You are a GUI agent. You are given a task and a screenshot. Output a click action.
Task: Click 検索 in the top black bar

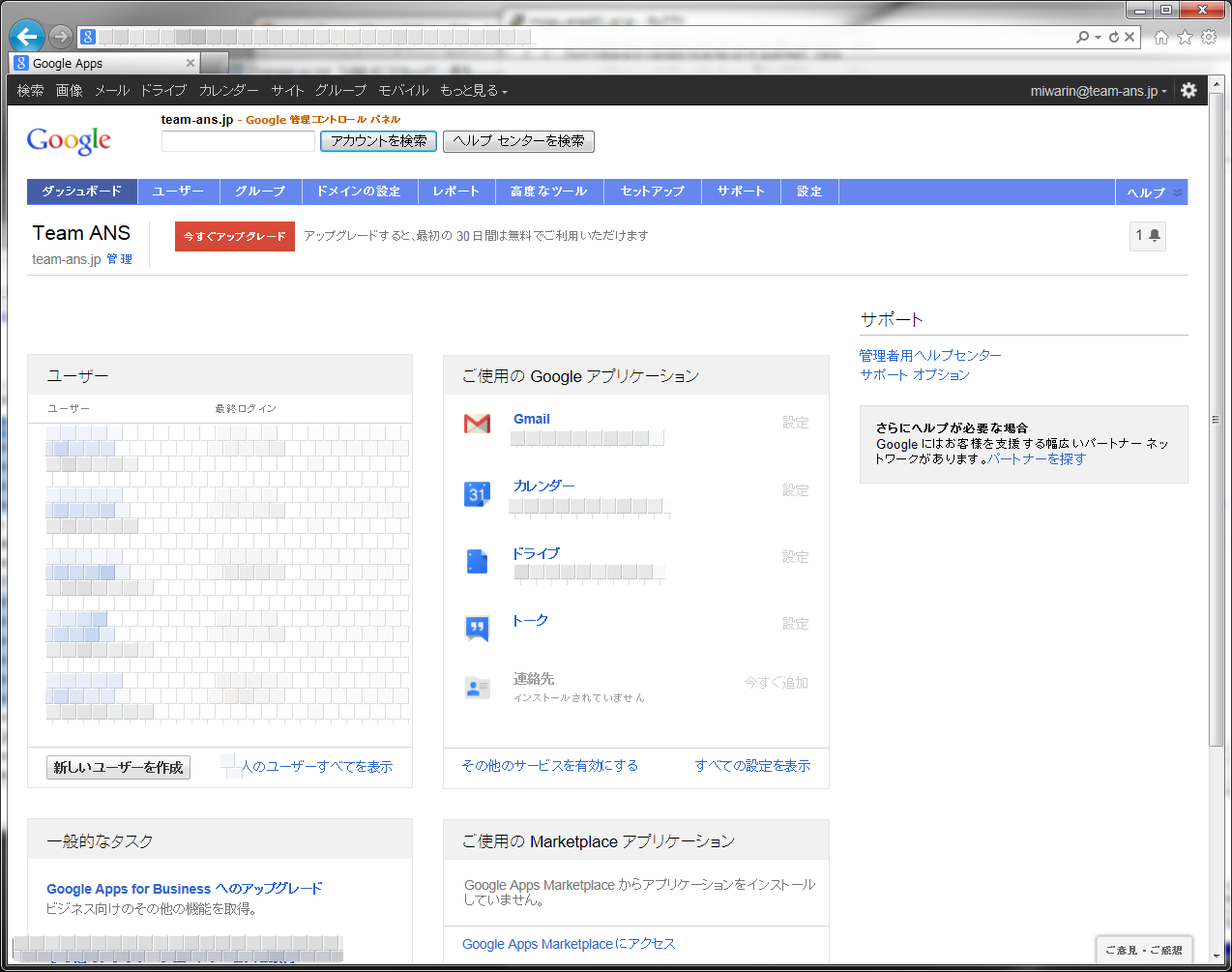[31, 90]
